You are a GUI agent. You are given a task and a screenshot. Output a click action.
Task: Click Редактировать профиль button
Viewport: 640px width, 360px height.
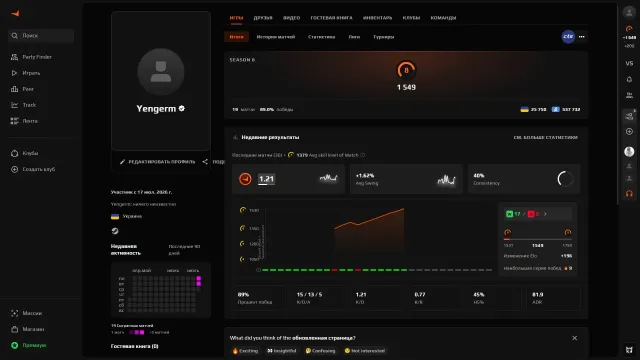pyautogui.click(x=157, y=162)
